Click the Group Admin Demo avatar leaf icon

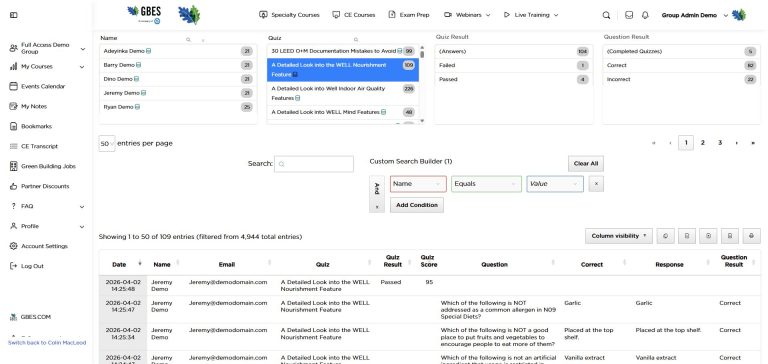[x=739, y=15]
